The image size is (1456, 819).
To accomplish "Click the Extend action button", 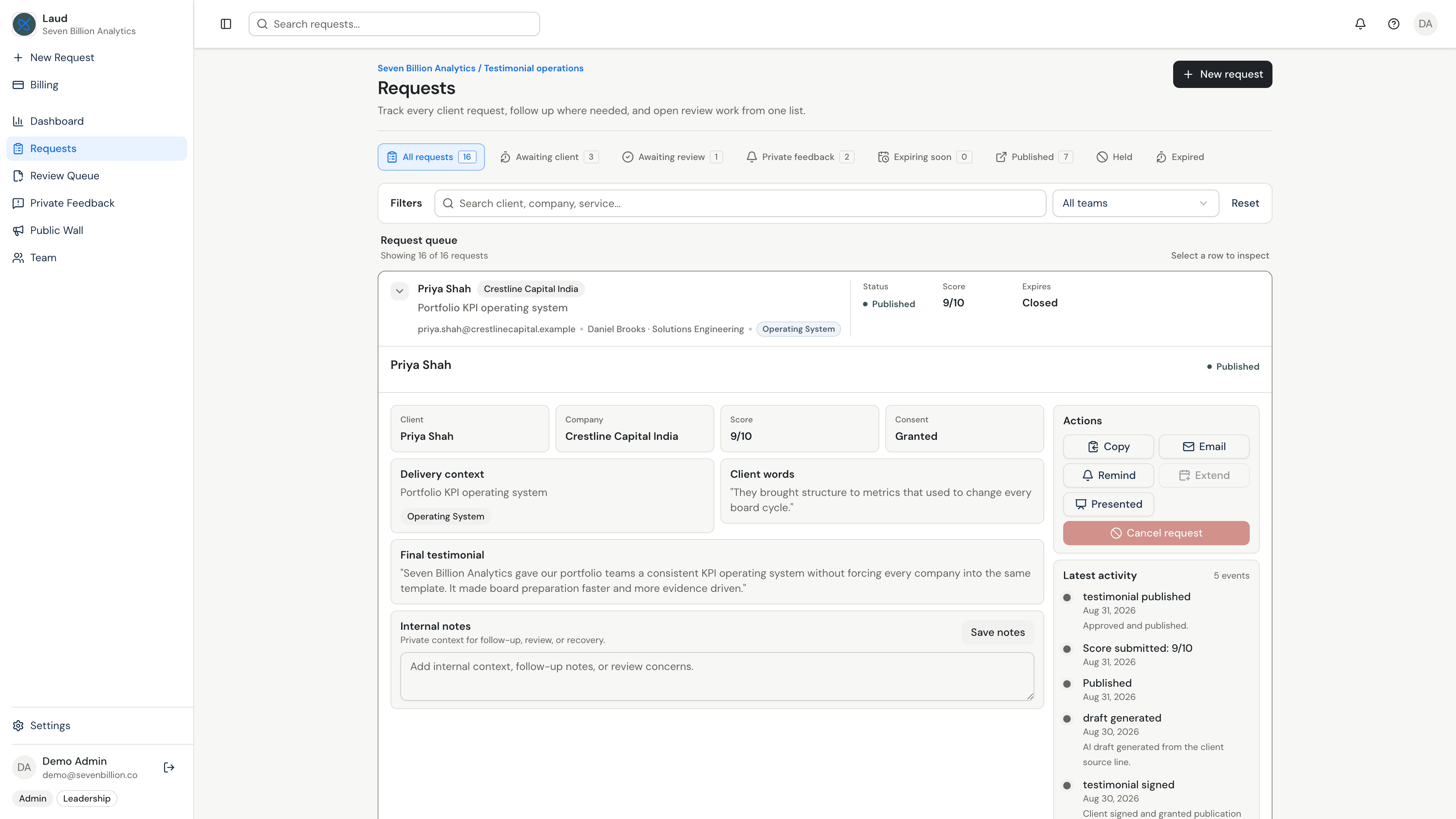I will (1203, 475).
